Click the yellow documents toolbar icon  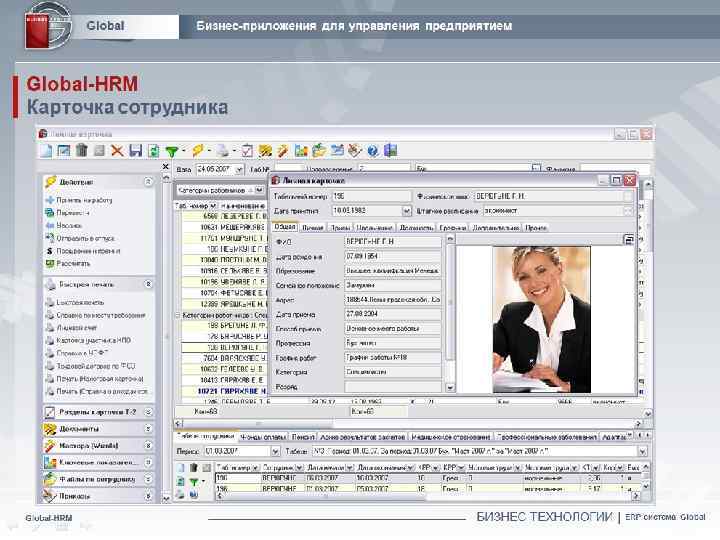pos(265,151)
